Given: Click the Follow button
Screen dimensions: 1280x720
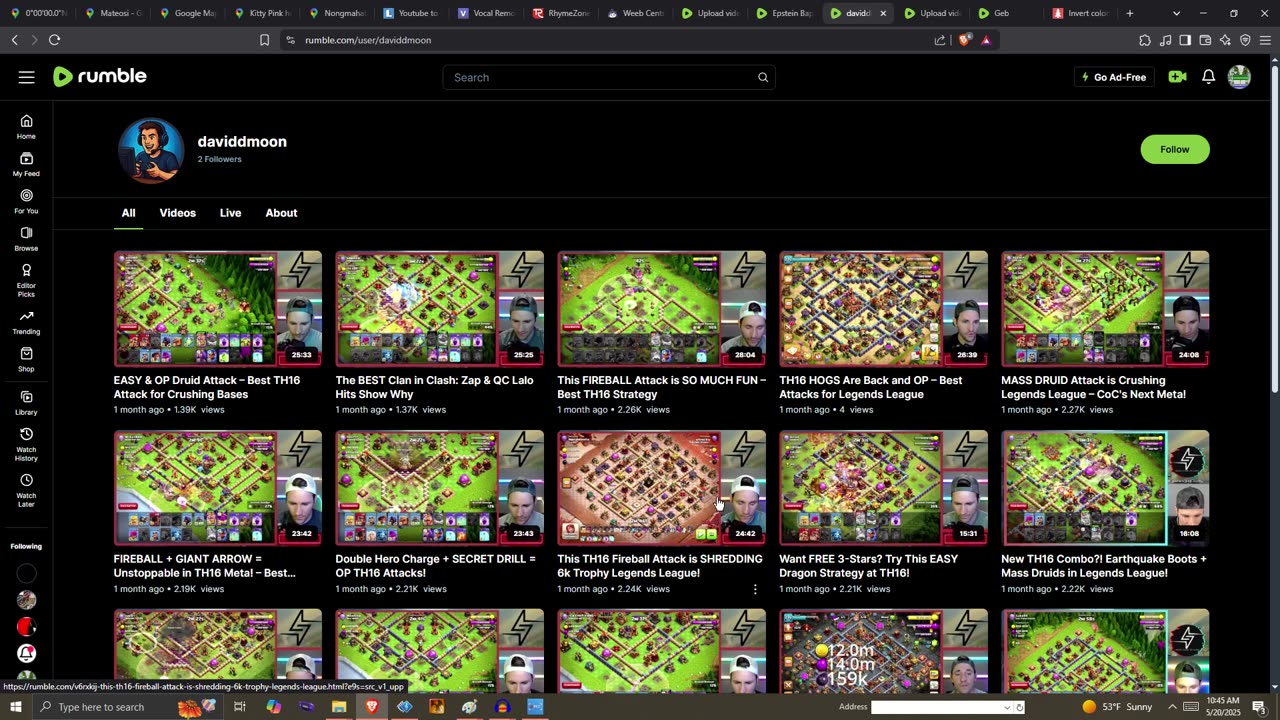Looking at the screenshot, I should click(1175, 149).
